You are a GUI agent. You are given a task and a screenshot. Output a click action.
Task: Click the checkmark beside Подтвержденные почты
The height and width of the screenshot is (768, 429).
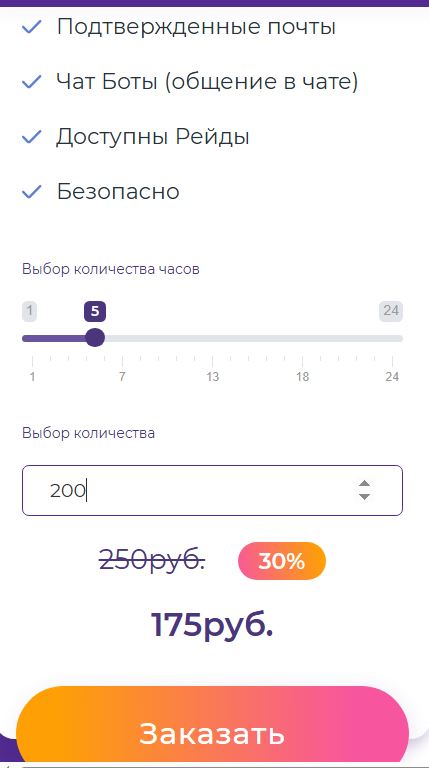(31, 27)
